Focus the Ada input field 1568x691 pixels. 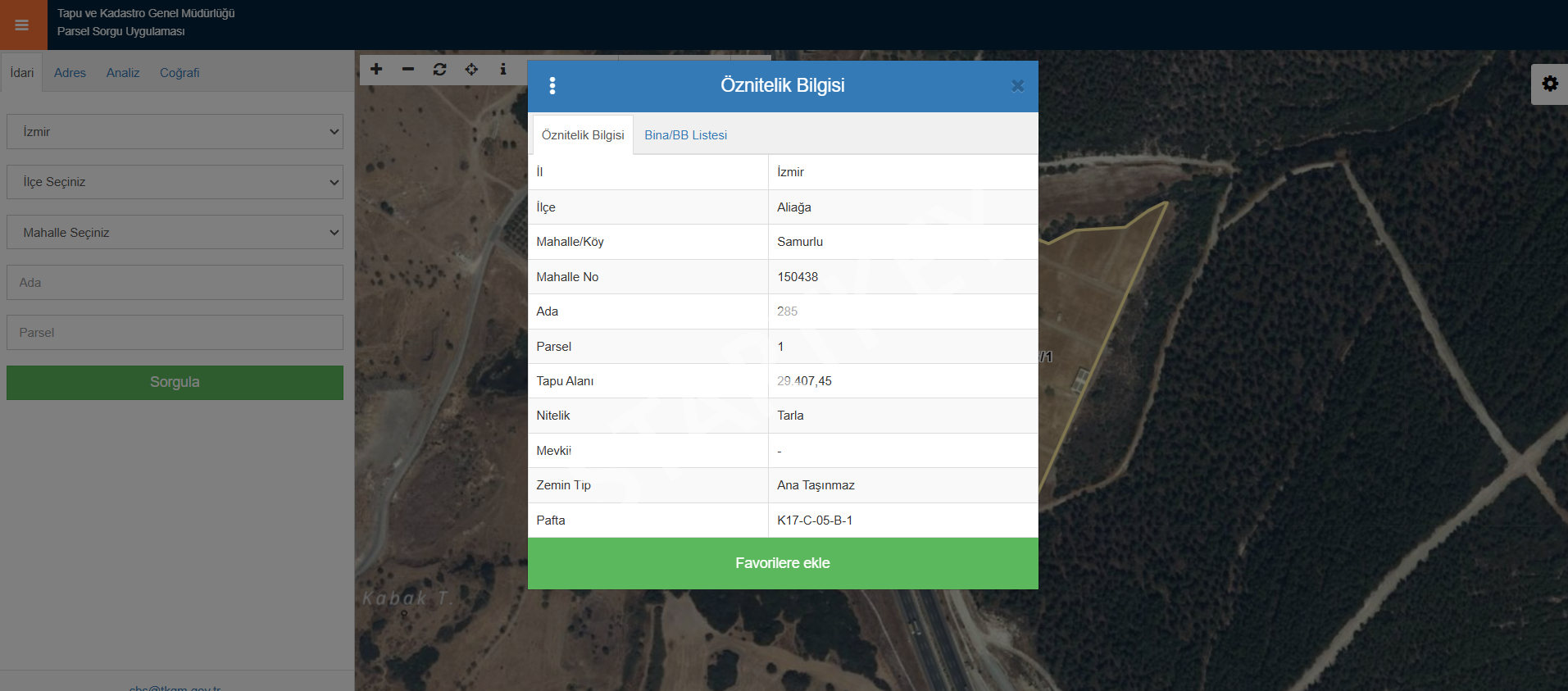(175, 283)
